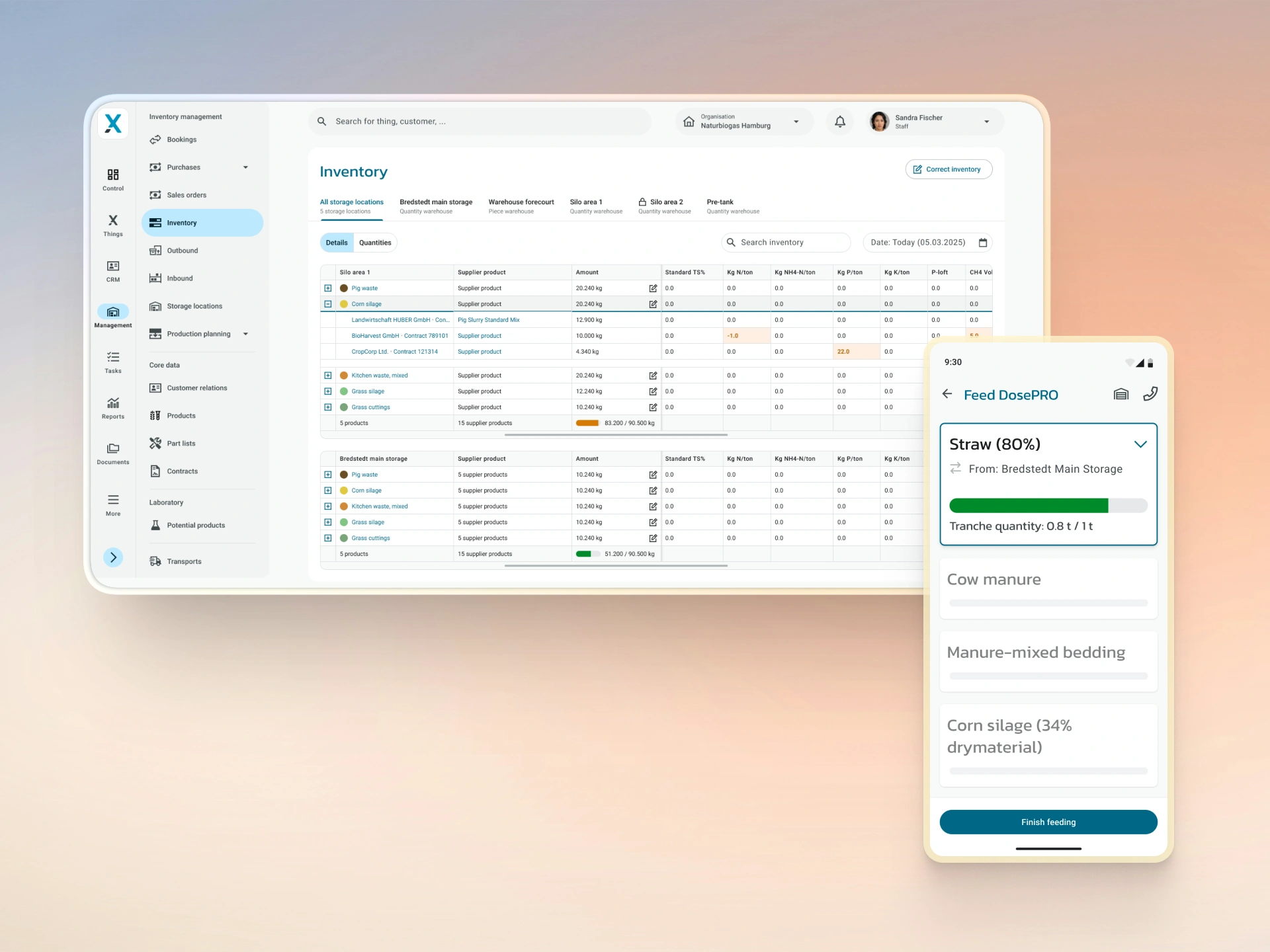Open CropCorp Ltd. Contract 121314 link
This screenshot has width=1270, height=952.
394,352
